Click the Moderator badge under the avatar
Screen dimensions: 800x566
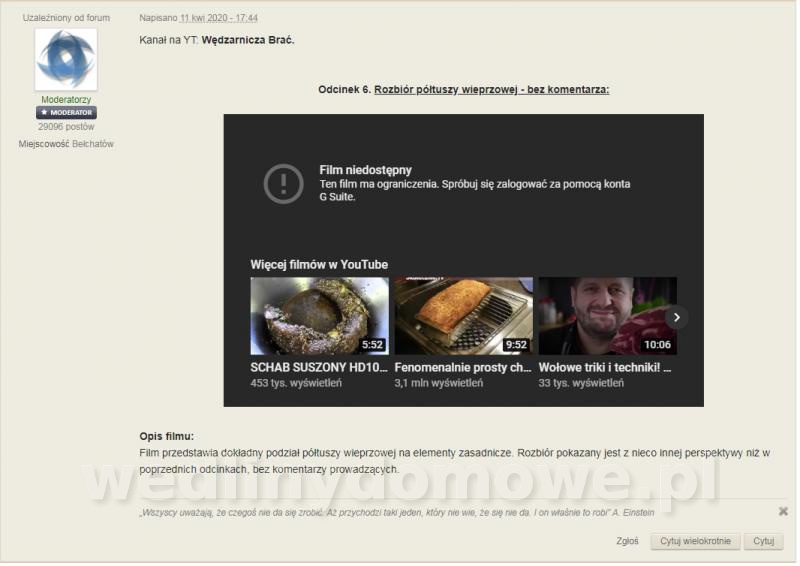click(x=66, y=113)
